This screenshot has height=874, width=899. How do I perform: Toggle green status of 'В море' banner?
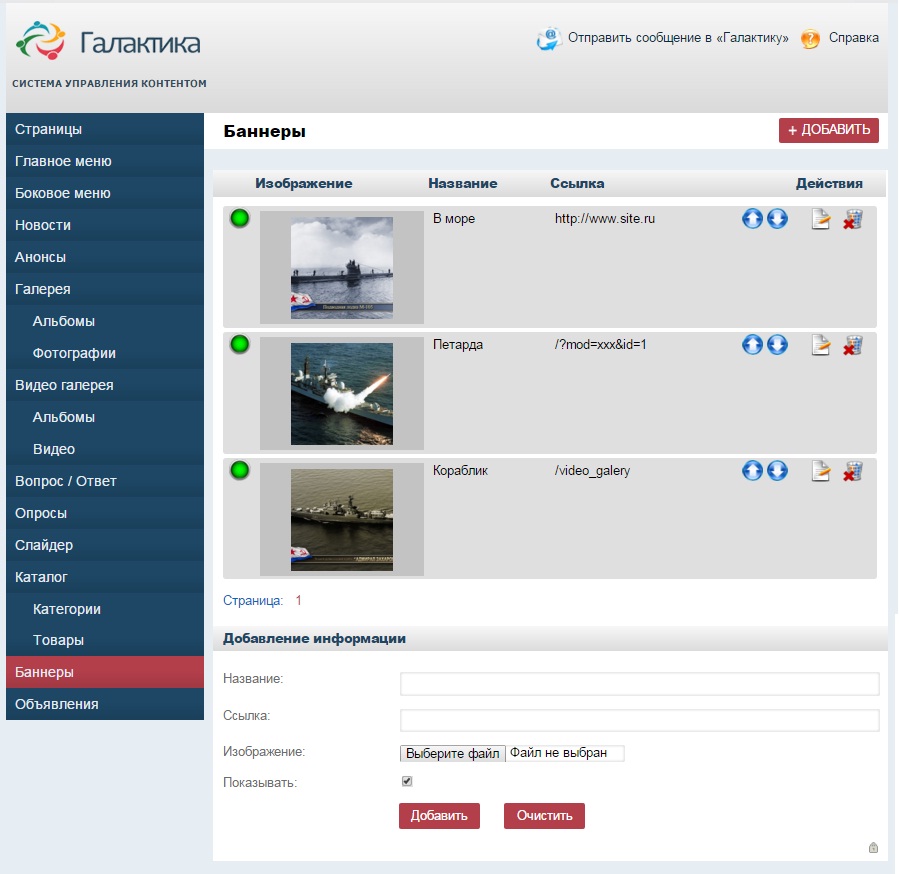[x=240, y=218]
